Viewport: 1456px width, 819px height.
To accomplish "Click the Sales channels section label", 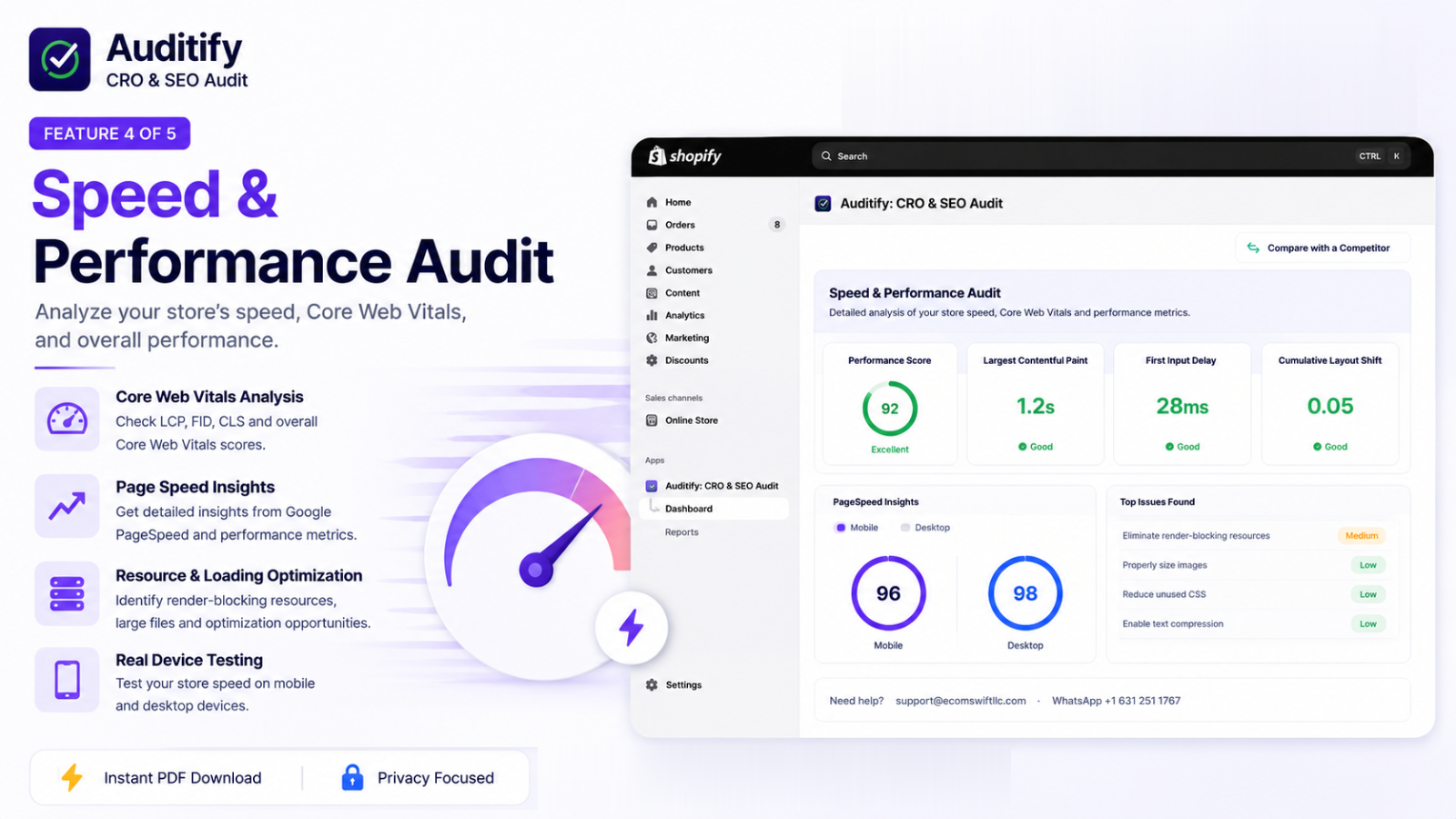I will coord(673,398).
